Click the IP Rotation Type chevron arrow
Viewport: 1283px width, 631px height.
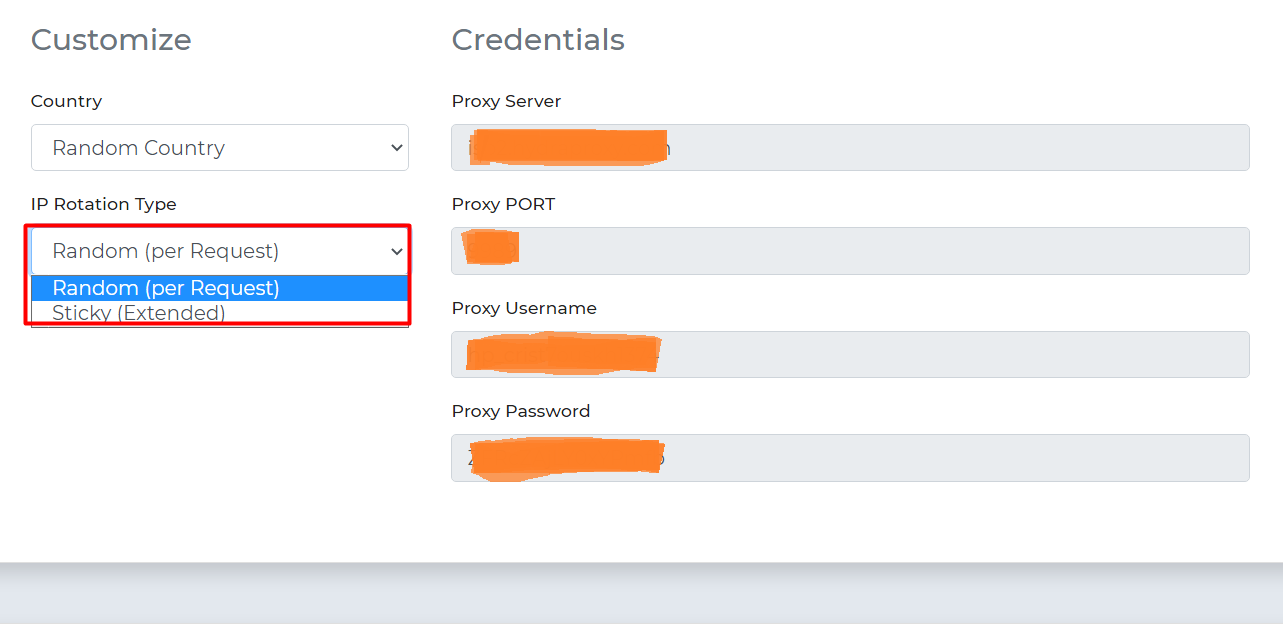click(396, 252)
